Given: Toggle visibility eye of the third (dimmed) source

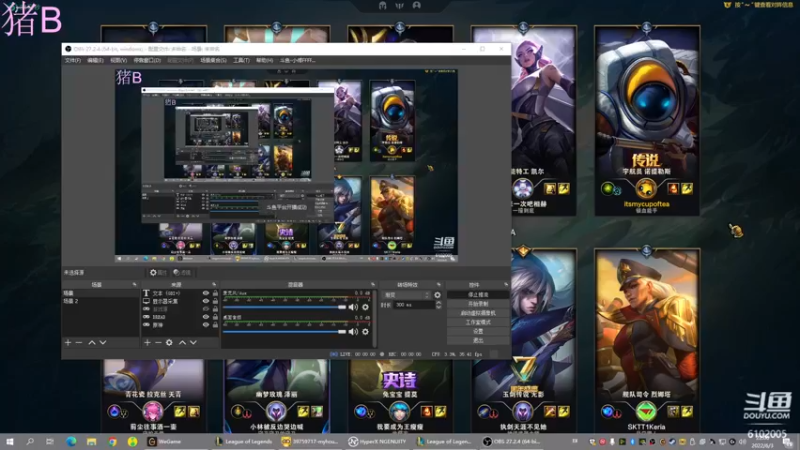Looking at the screenshot, I should click(x=206, y=309).
